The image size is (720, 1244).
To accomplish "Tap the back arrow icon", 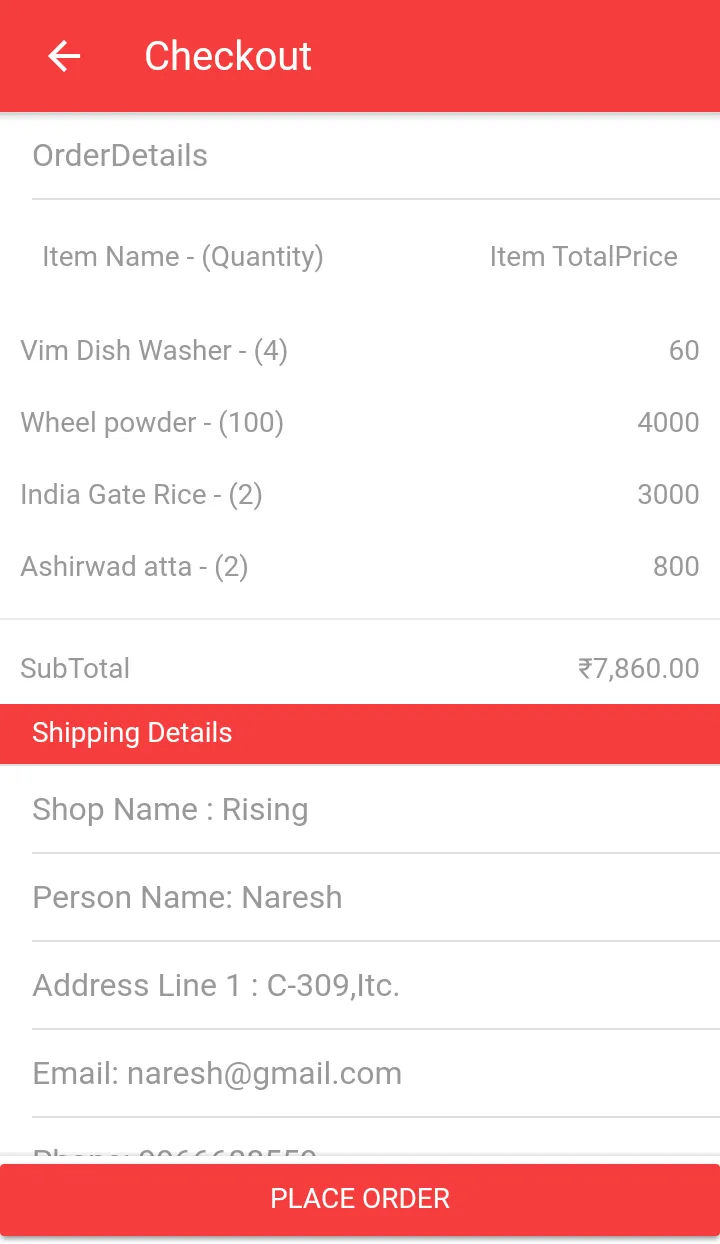I will point(64,56).
